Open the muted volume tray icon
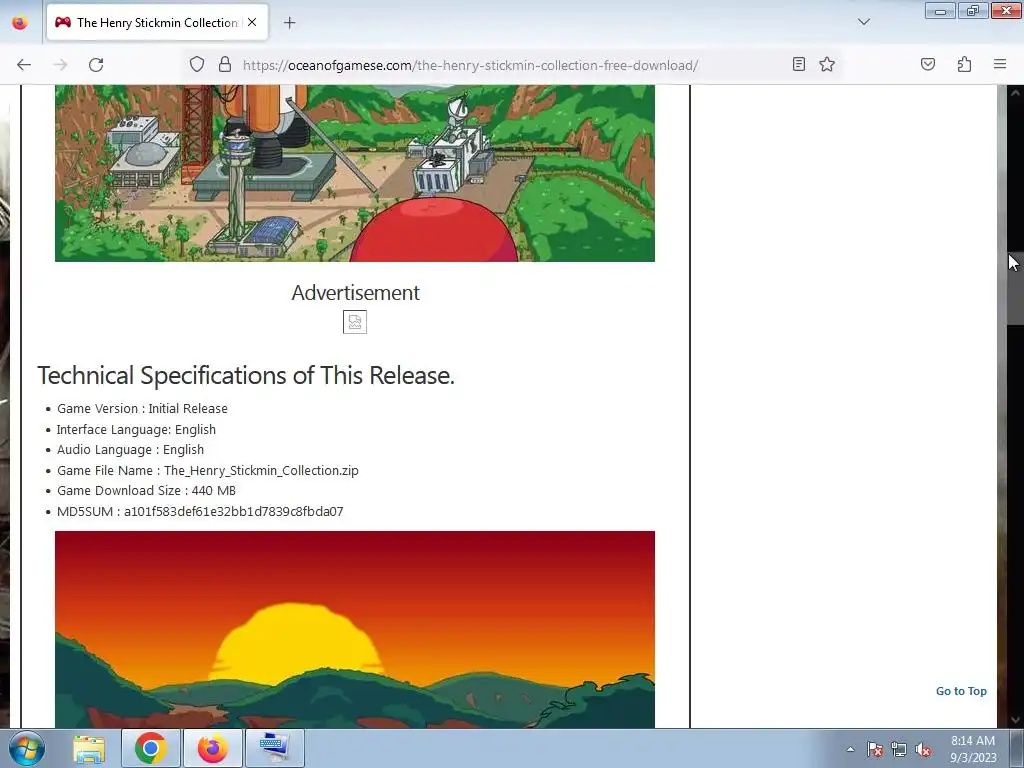The width and height of the screenshot is (1024, 768). [923, 749]
